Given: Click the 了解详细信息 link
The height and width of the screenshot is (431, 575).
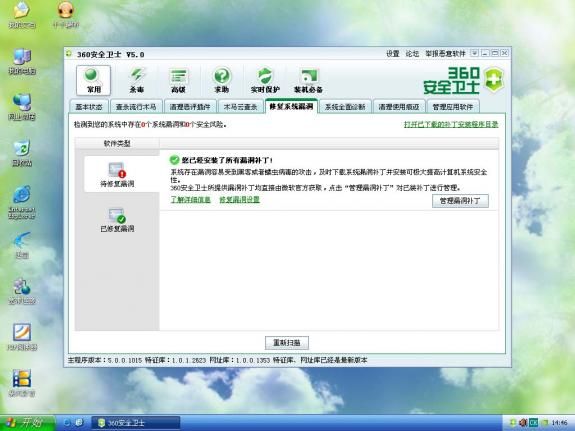Looking at the screenshot, I should tap(190, 200).
